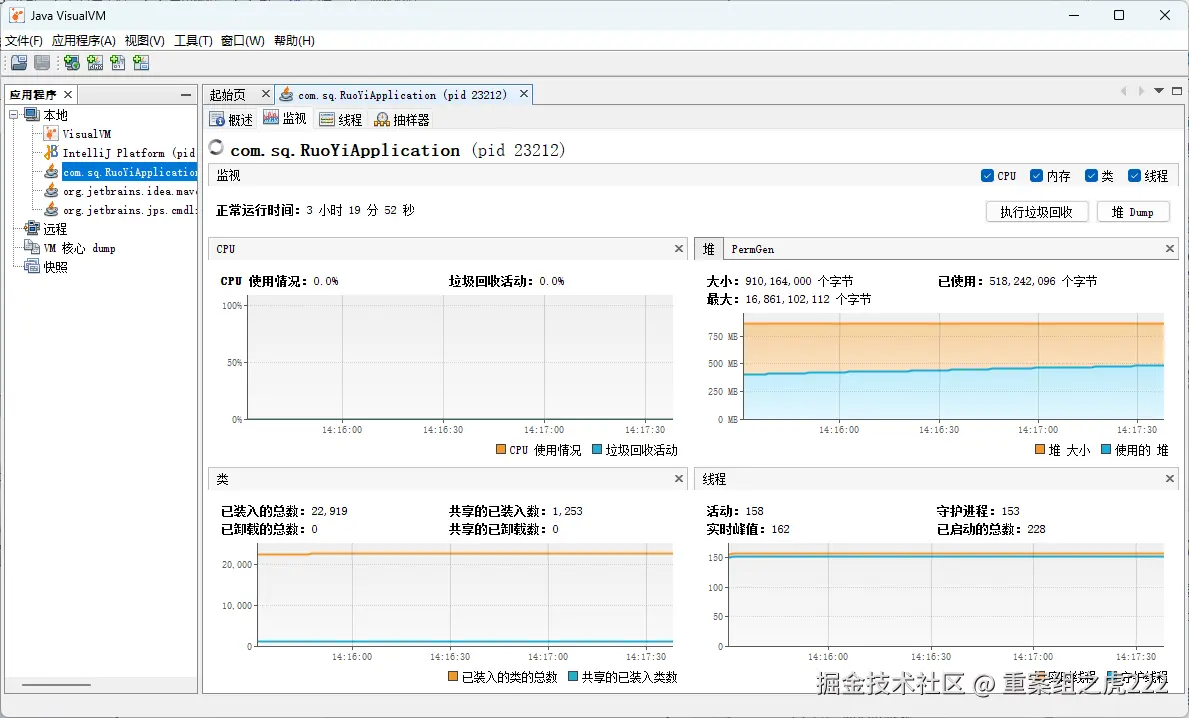Close the CPU chart panel

pos(679,249)
